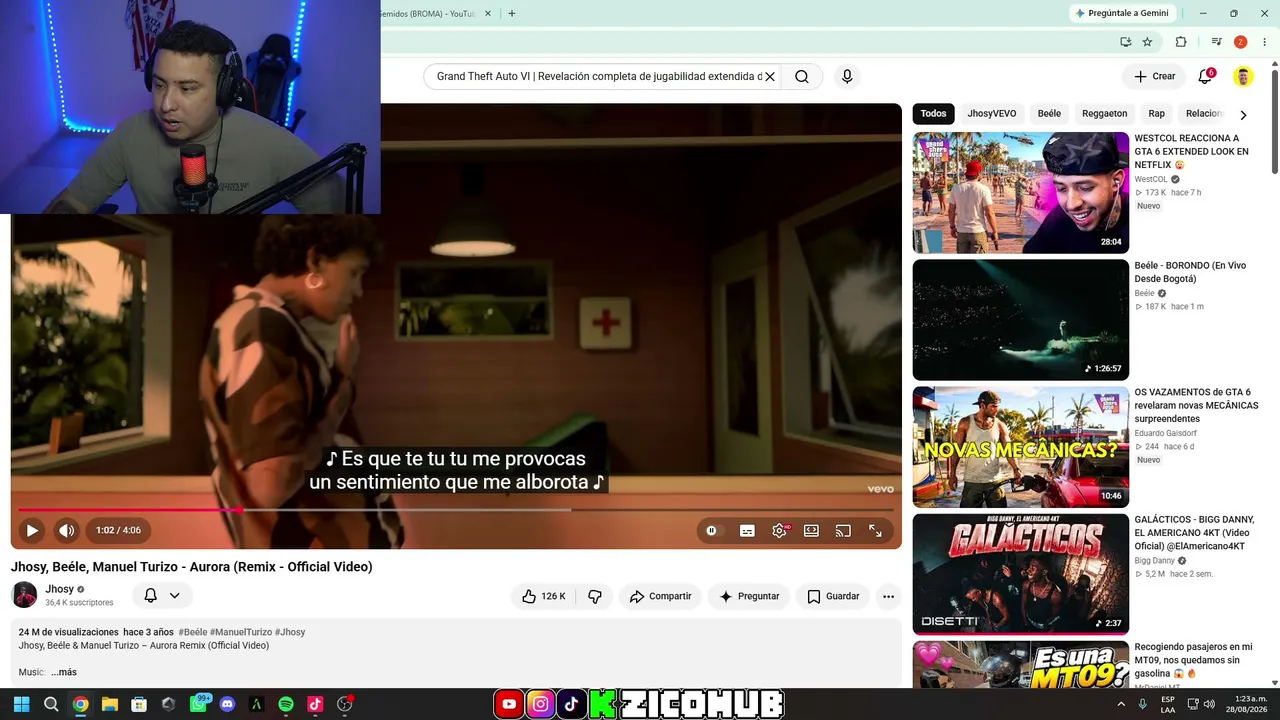1280x720 pixels.
Task: Open the 'Recogiendo pasajeros en mi MT09' title
Action: pos(1193,660)
